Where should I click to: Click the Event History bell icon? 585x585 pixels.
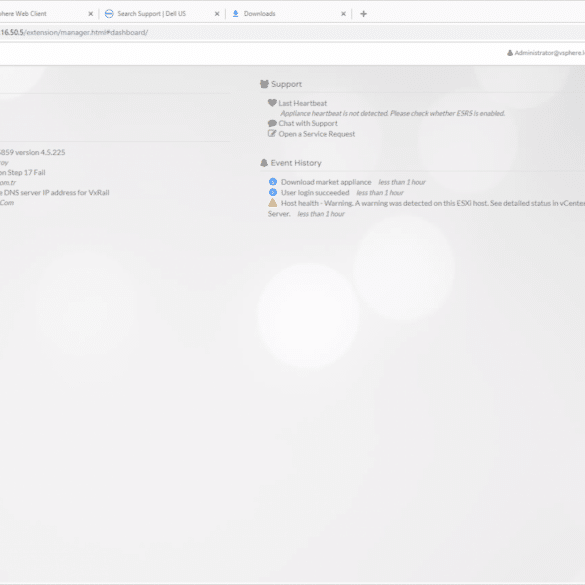click(x=264, y=163)
